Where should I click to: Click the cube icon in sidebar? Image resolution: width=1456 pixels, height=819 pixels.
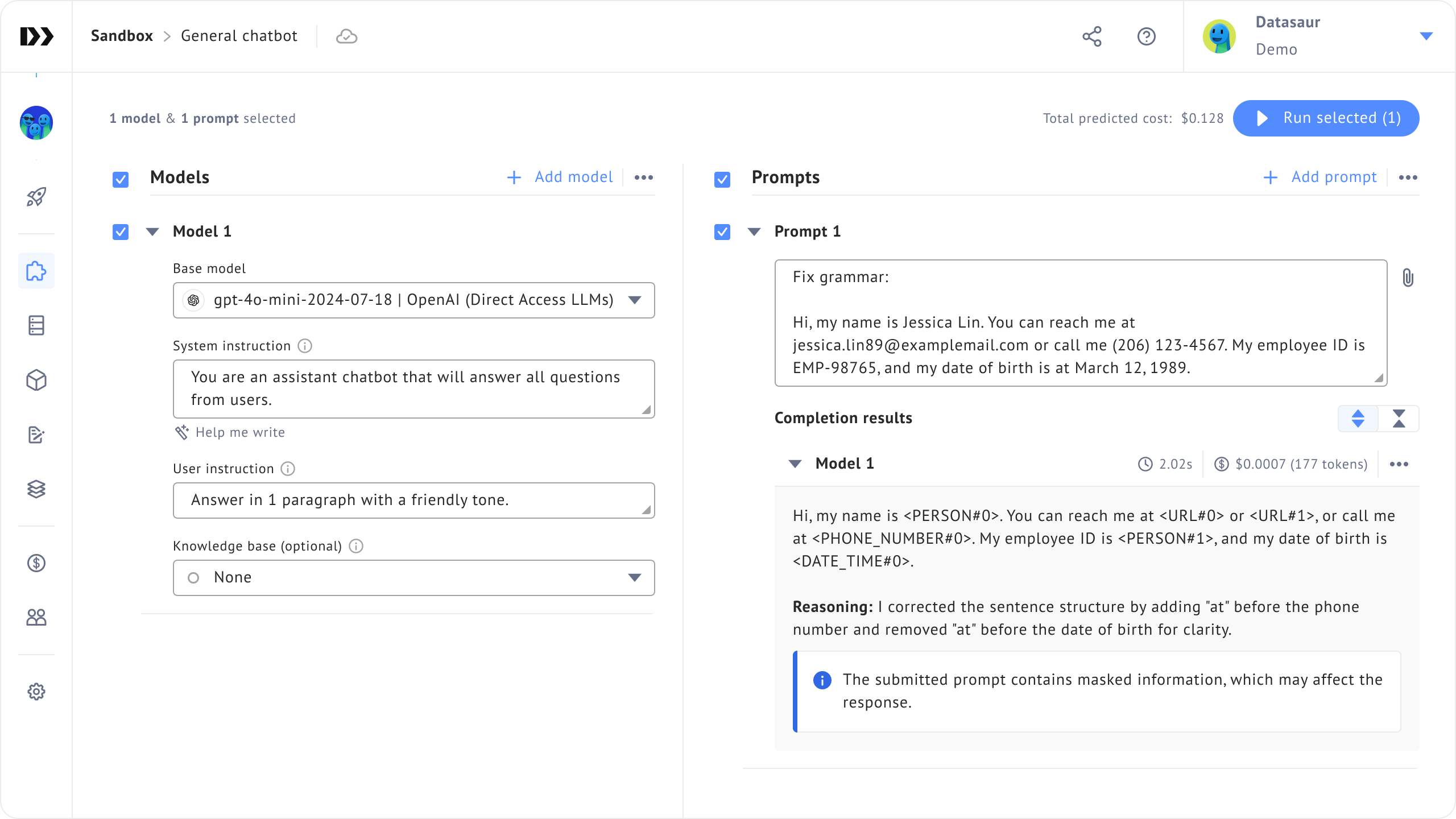(36, 380)
